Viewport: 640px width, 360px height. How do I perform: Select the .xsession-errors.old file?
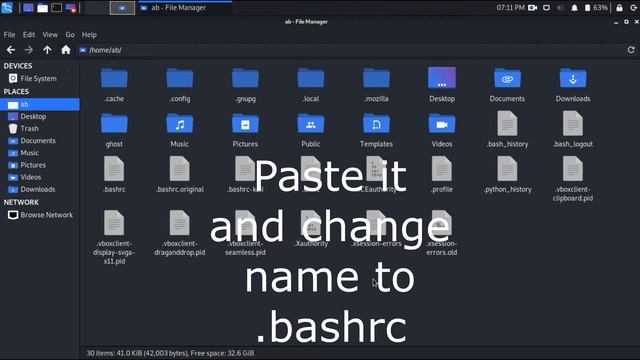(x=442, y=233)
